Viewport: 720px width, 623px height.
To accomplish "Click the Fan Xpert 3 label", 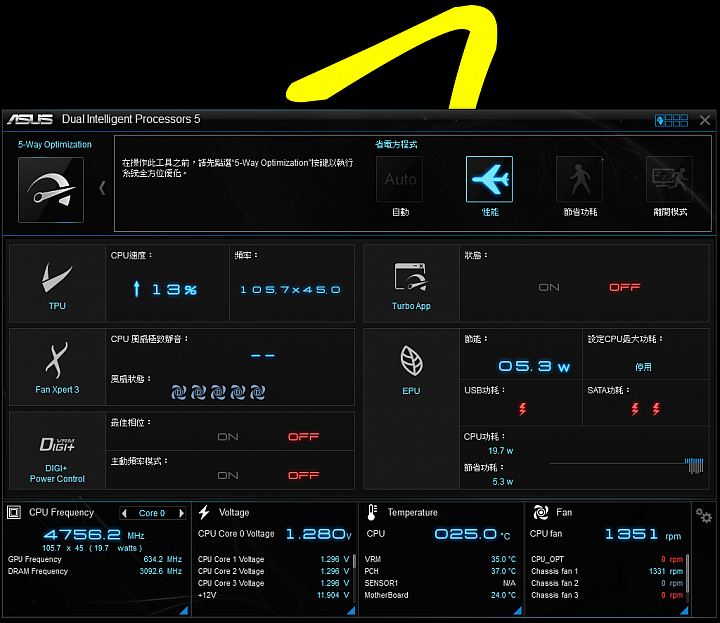I will 57,390.
